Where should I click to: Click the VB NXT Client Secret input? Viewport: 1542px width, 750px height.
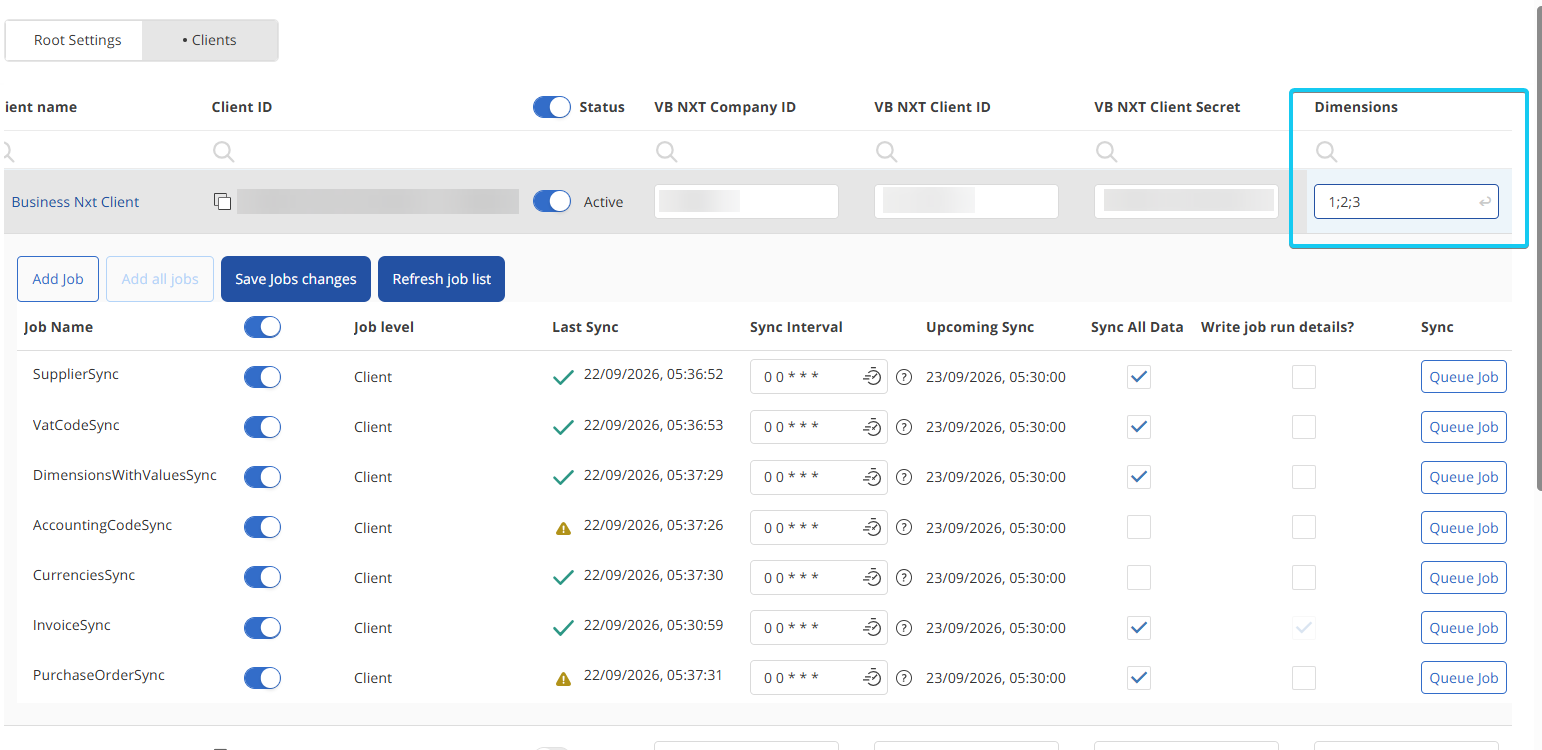pos(1186,202)
